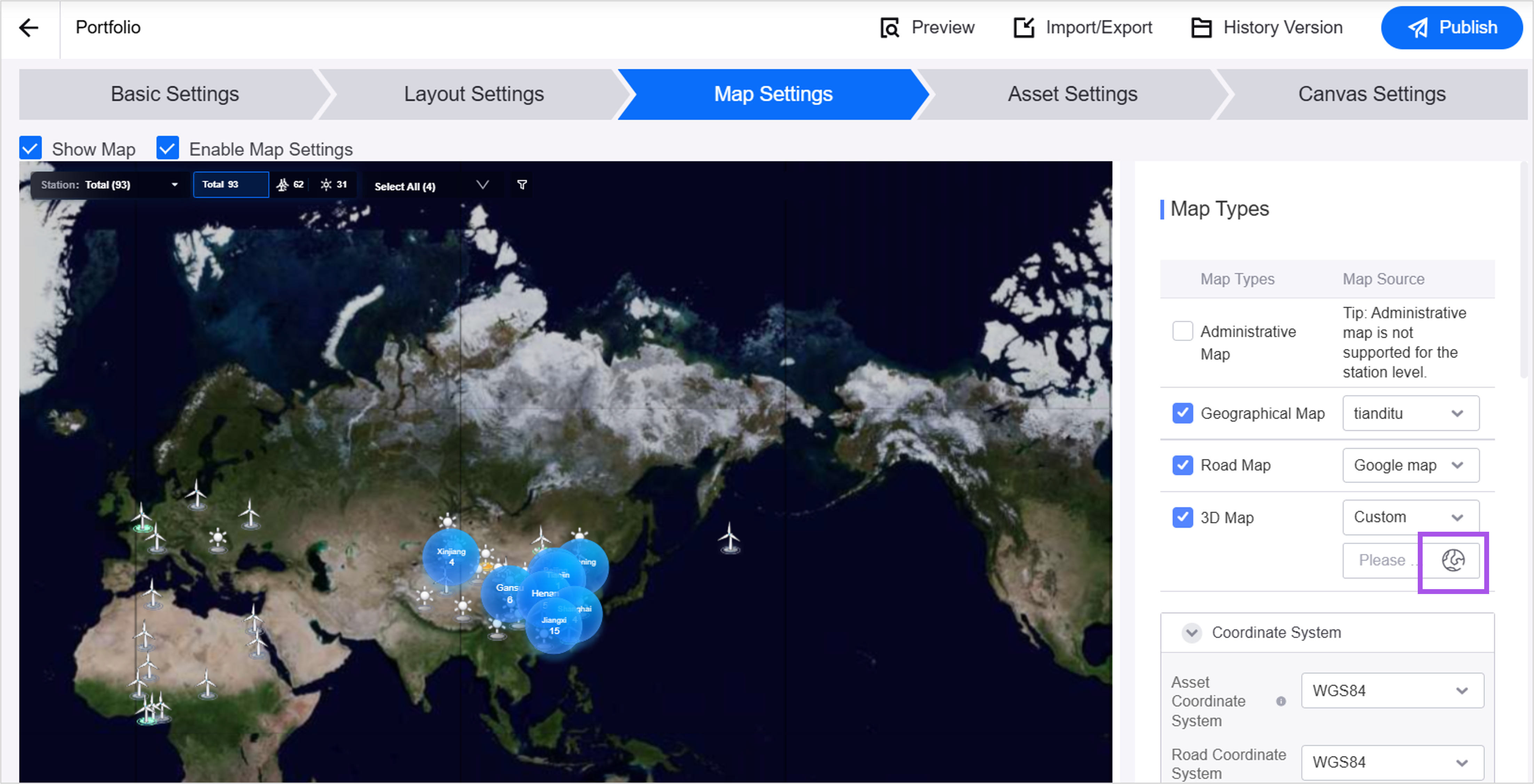Uncheck the Show Map checkbox
1534x784 pixels.
click(x=30, y=148)
